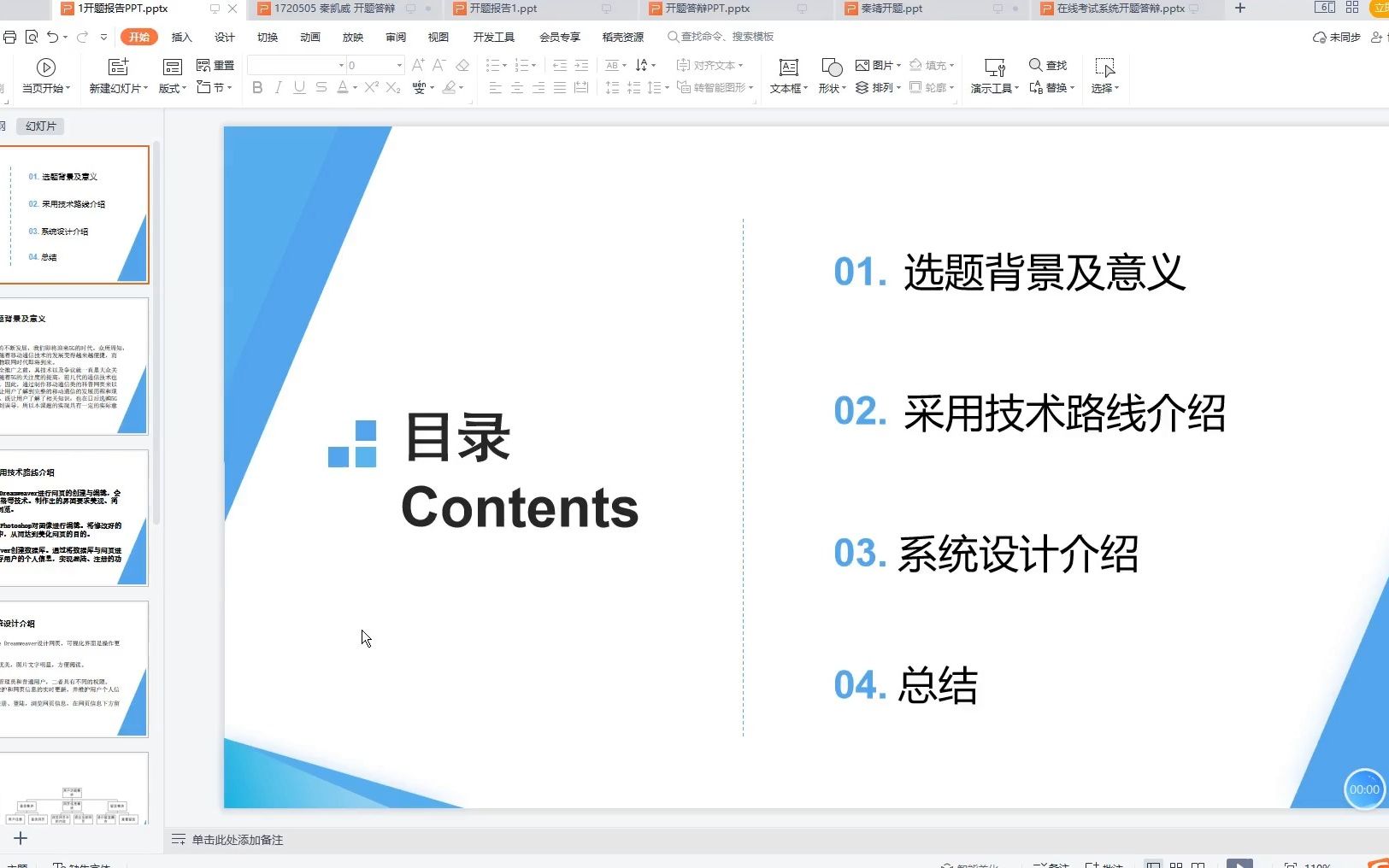Viewport: 1389px width, 868px height.
Task: Redo the last undone action
Action: pyautogui.click(x=82, y=37)
